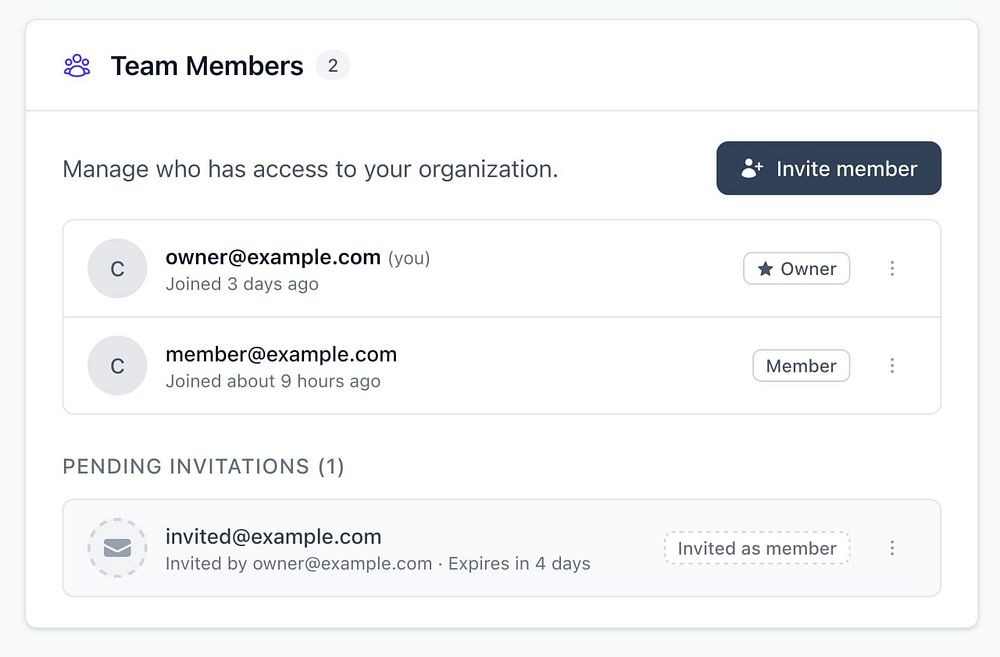Click the avatar next to member@example.com
Viewport: 1000px width, 657px height.
pos(117,366)
